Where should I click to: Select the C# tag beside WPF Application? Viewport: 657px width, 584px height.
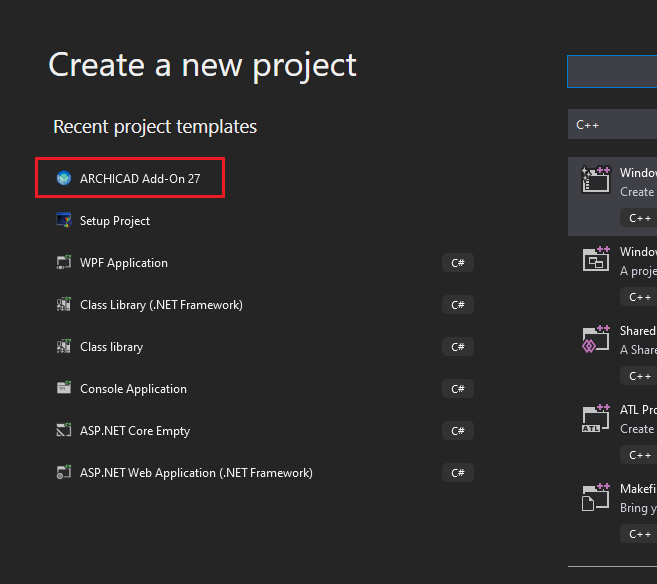tap(457, 263)
